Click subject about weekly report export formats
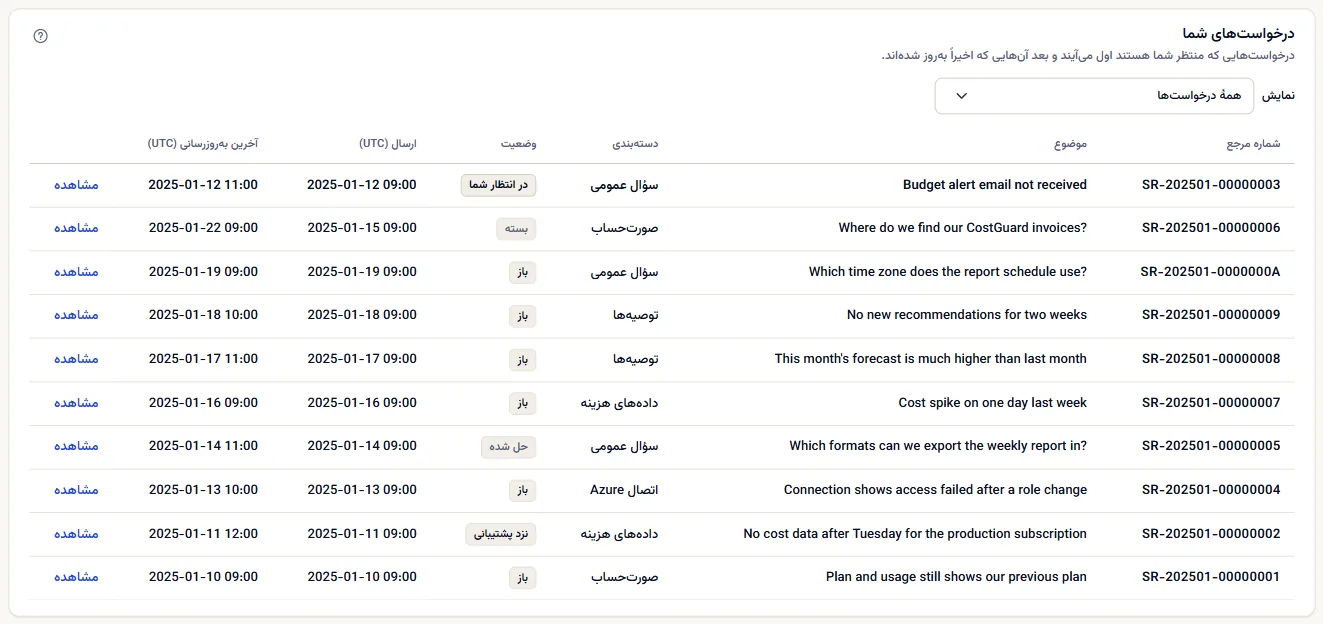Screen dimensions: 1323x624 (938, 446)
